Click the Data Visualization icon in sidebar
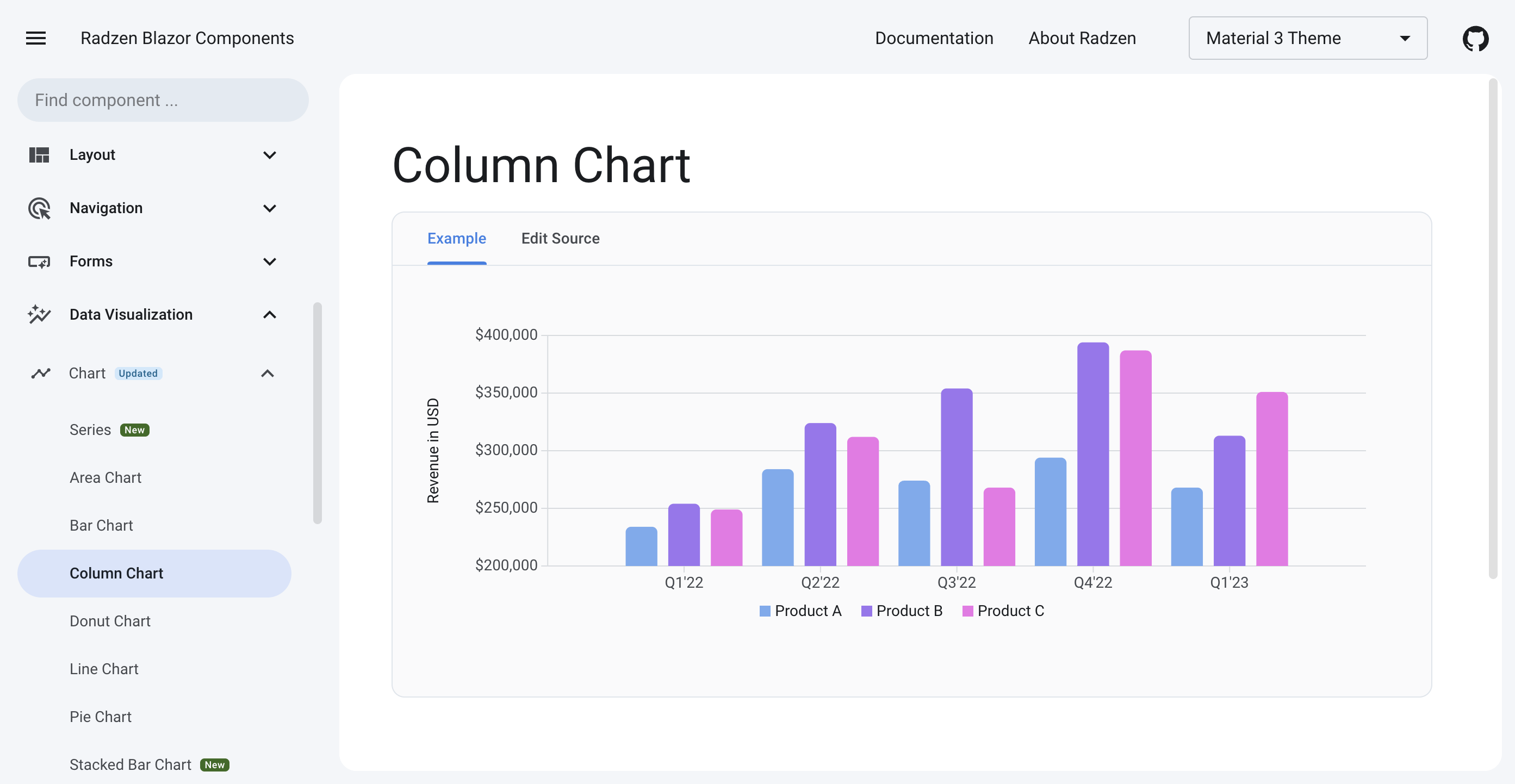Viewport: 1515px width, 784px height. click(x=38, y=314)
